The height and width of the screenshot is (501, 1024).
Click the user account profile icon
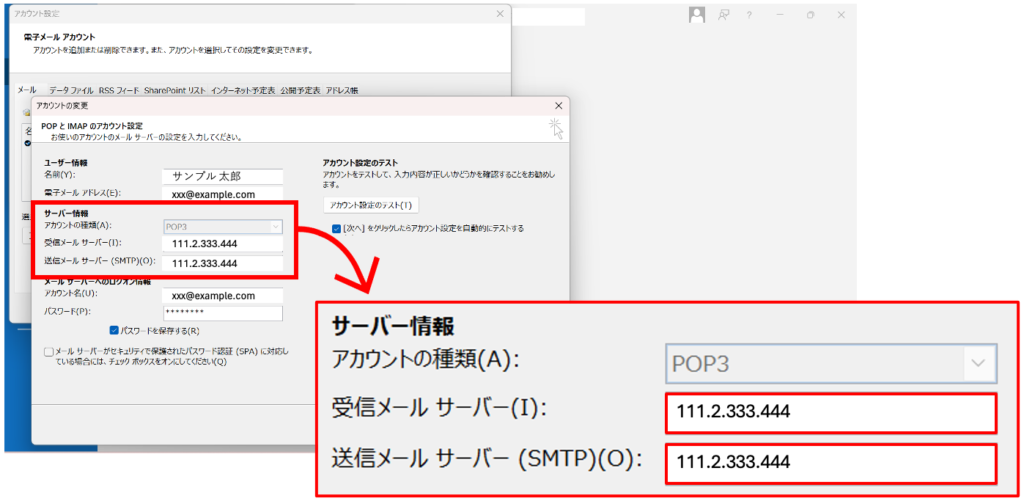tap(697, 15)
